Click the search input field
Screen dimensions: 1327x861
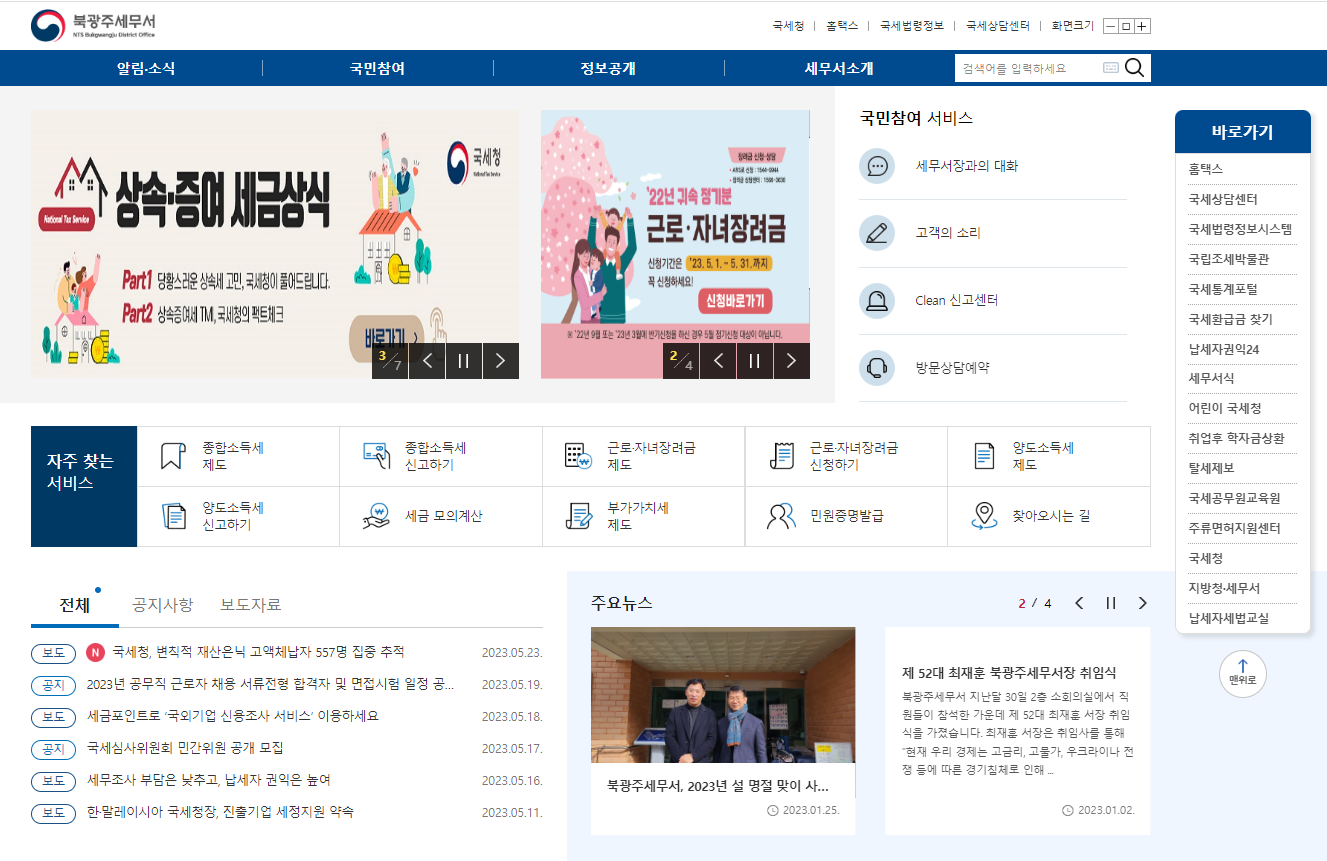[x=1028, y=68]
